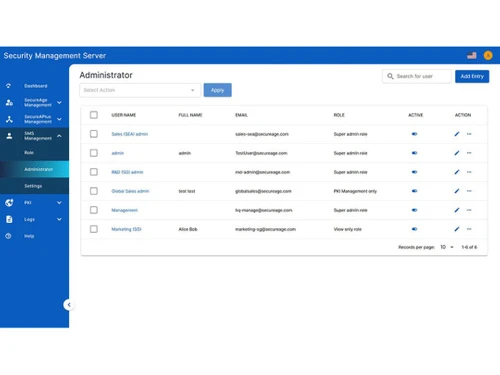Image resolution: width=500 pixels, height=375 pixels.
Task: Open the Select Action dropdown
Action: [x=140, y=90]
